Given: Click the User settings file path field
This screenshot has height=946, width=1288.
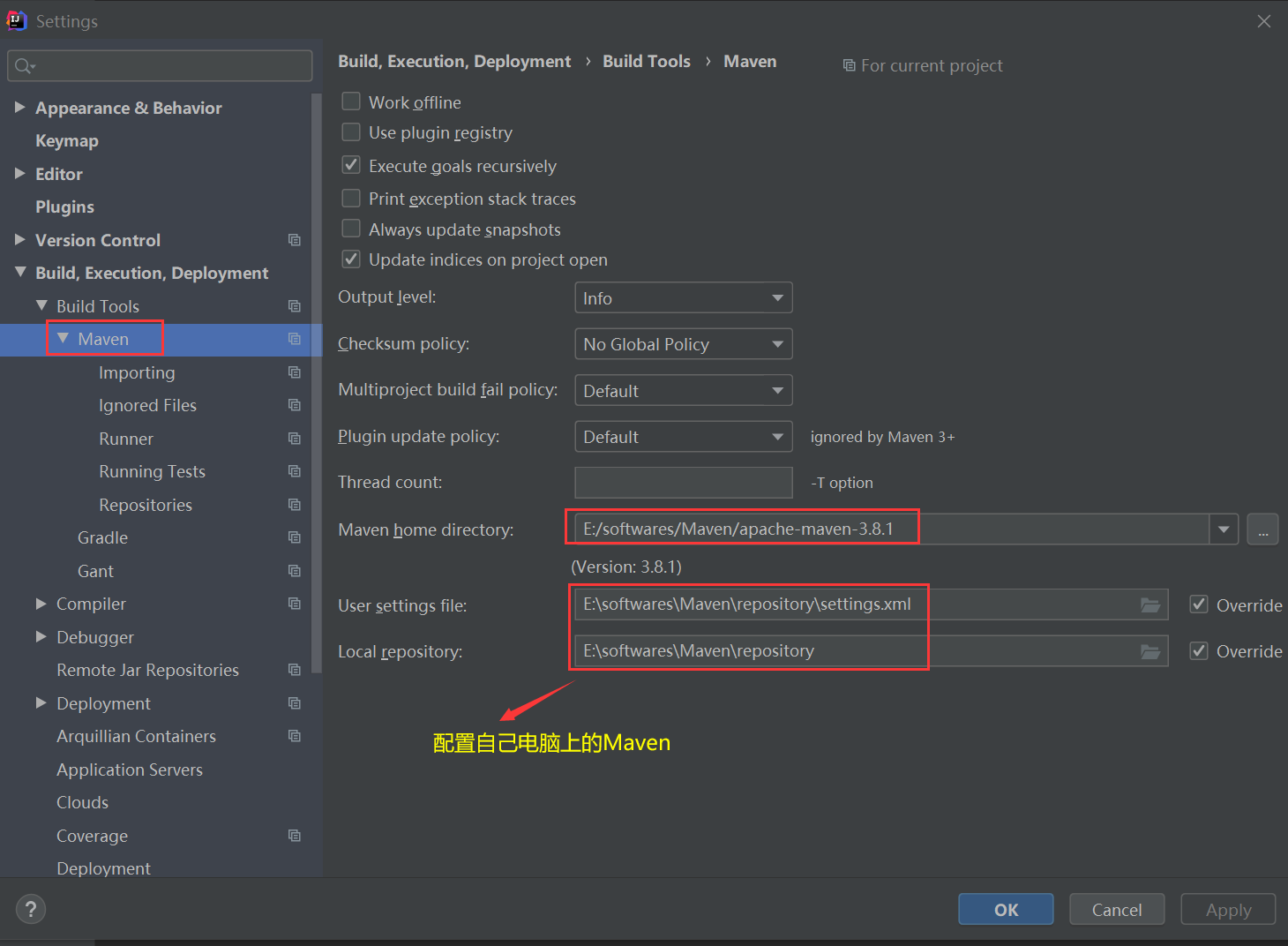Looking at the screenshot, I should (x=872, y=605).
